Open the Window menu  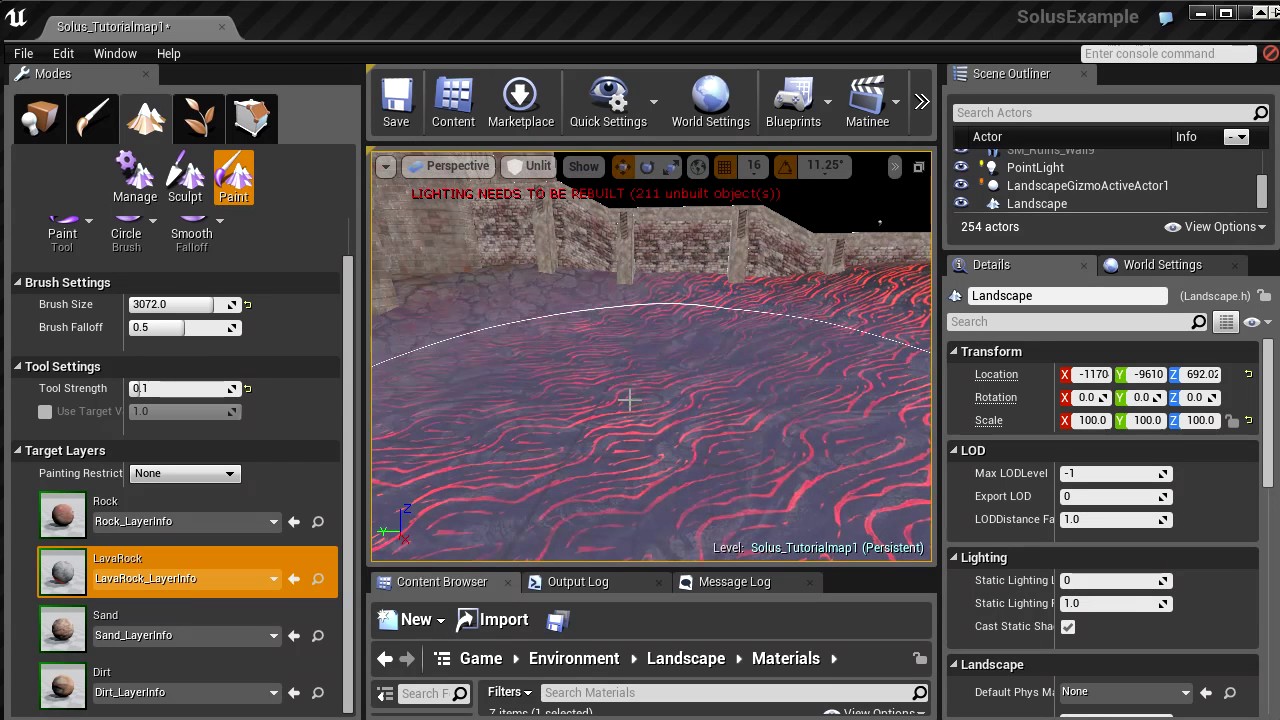(115, 54)
